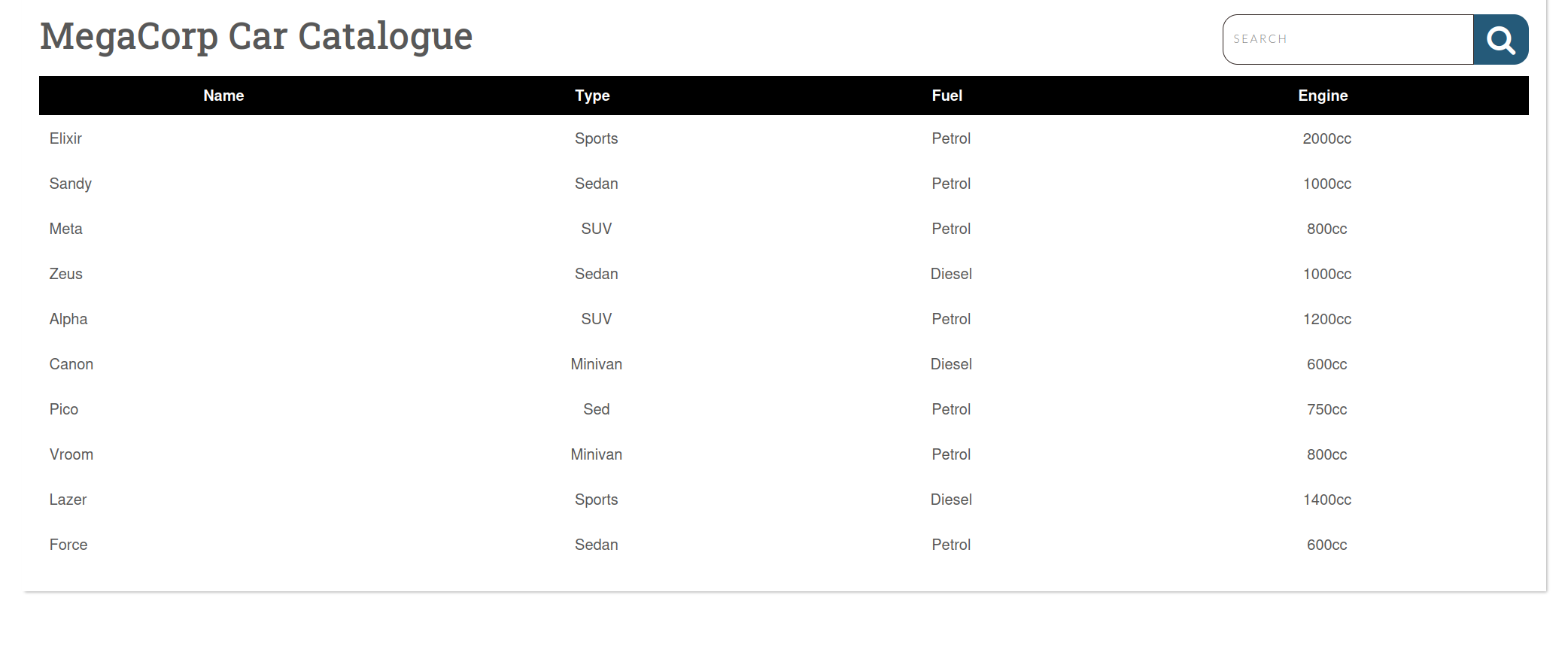Screen dimensions: 1568x659
Task: Pick the Alpha car row
Action: coord(784,319)
